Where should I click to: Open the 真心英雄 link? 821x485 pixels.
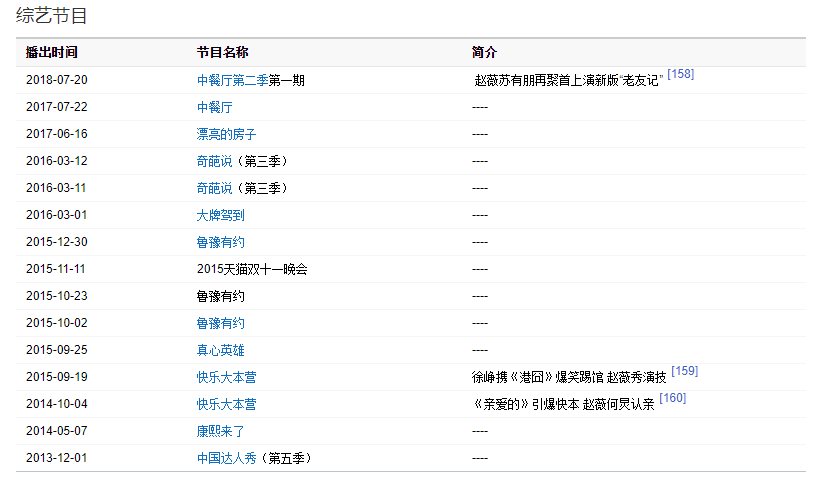pos(220,350)
